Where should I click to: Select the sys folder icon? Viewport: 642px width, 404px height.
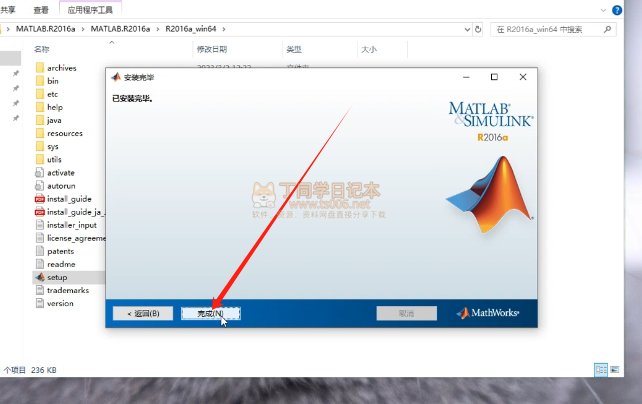[40, 147]
